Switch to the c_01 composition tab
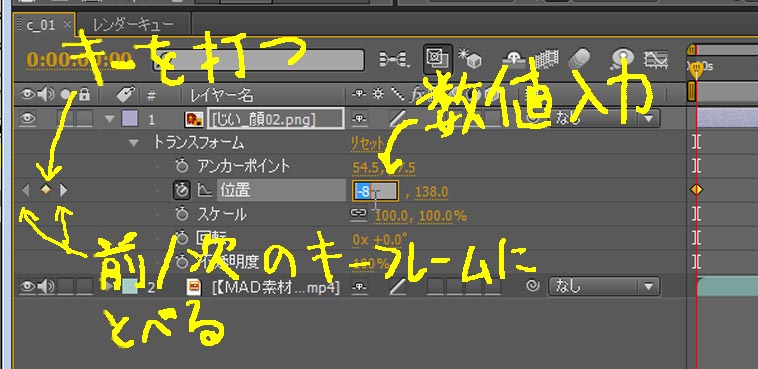The image size is (758, 369). coord(41,25)
